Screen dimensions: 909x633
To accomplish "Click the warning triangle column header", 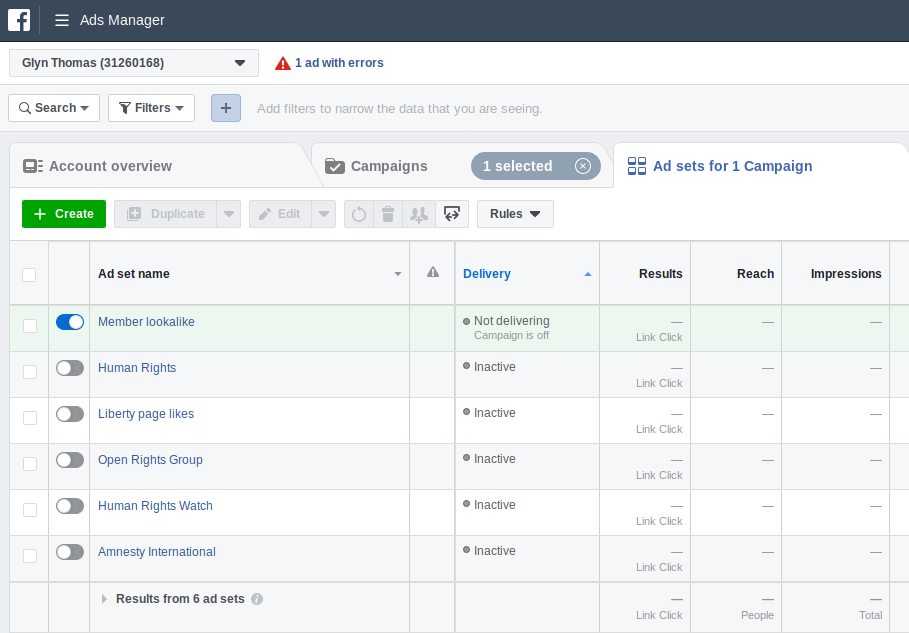I will pos(432,272).
